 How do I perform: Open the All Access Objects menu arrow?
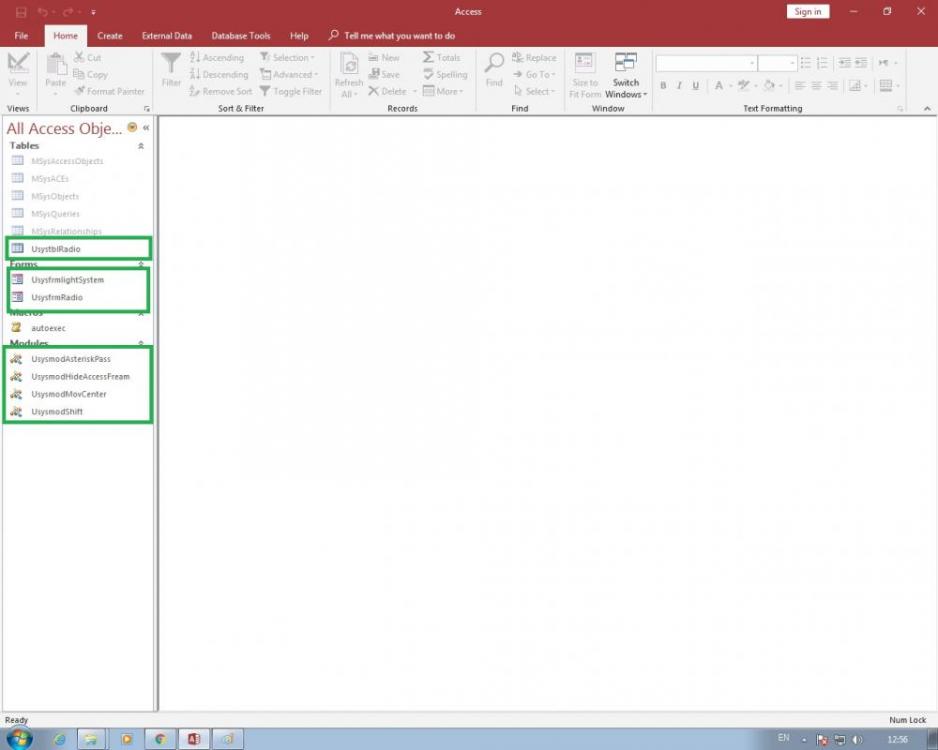point(132,127)
